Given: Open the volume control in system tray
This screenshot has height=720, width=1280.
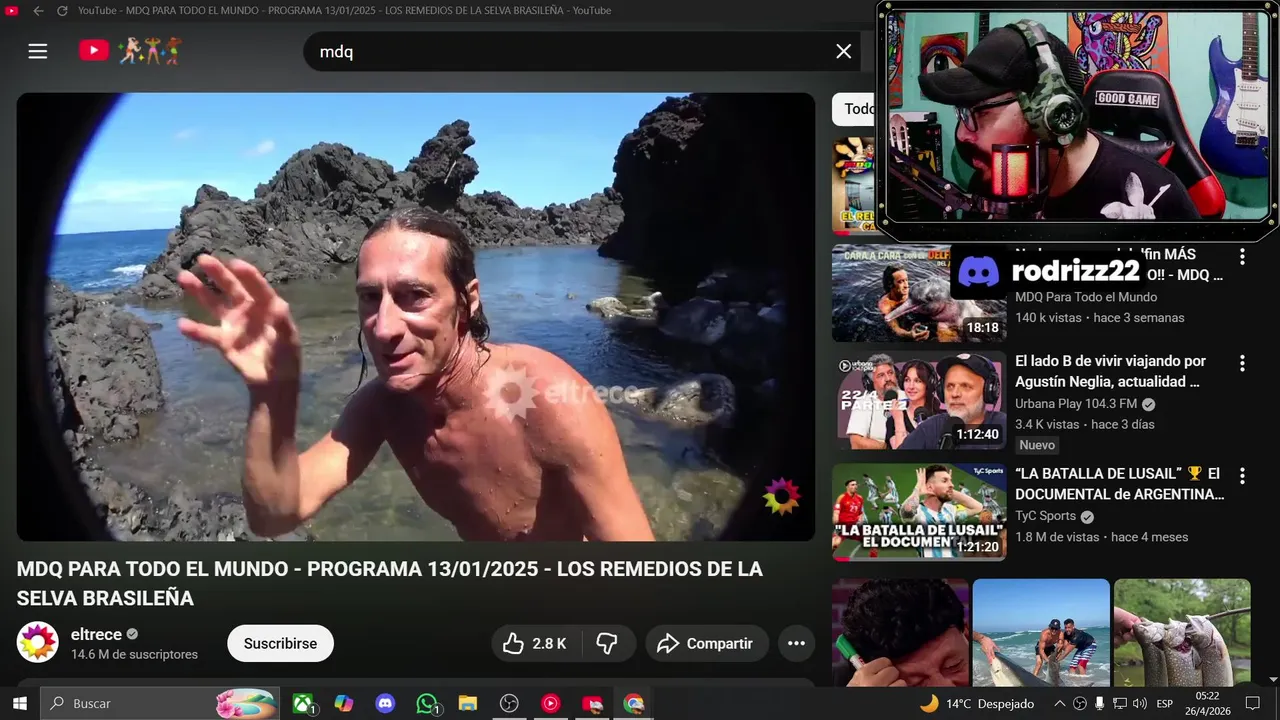Looking at the screenshot, I should click(x=1139, y=704).
